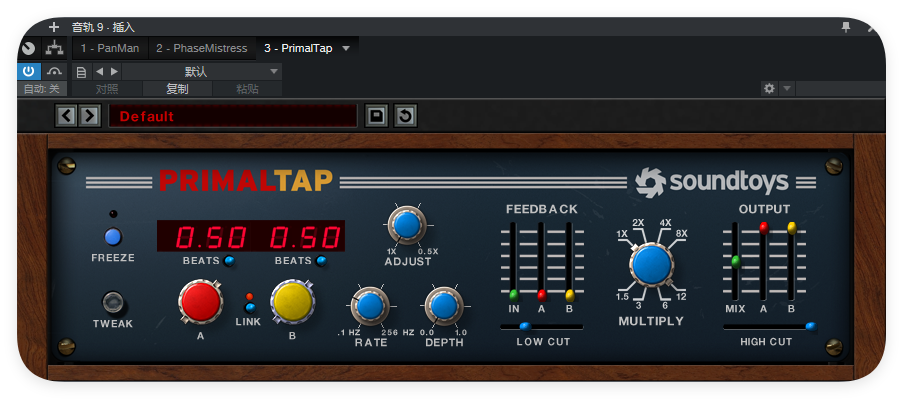The image size is (903, 399).
Task: Toggle BEATS mode for delay A
Action: tap(229, 261)
